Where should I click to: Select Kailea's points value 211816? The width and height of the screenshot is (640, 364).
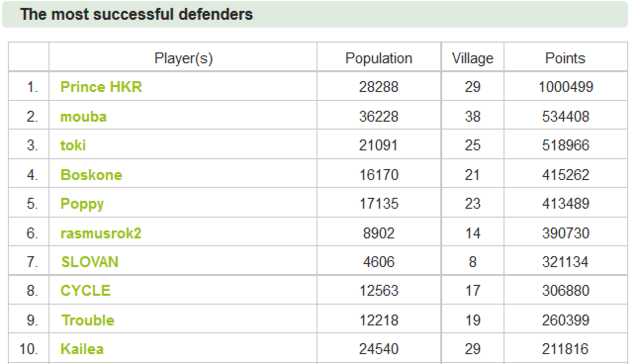tap(565, 349)
